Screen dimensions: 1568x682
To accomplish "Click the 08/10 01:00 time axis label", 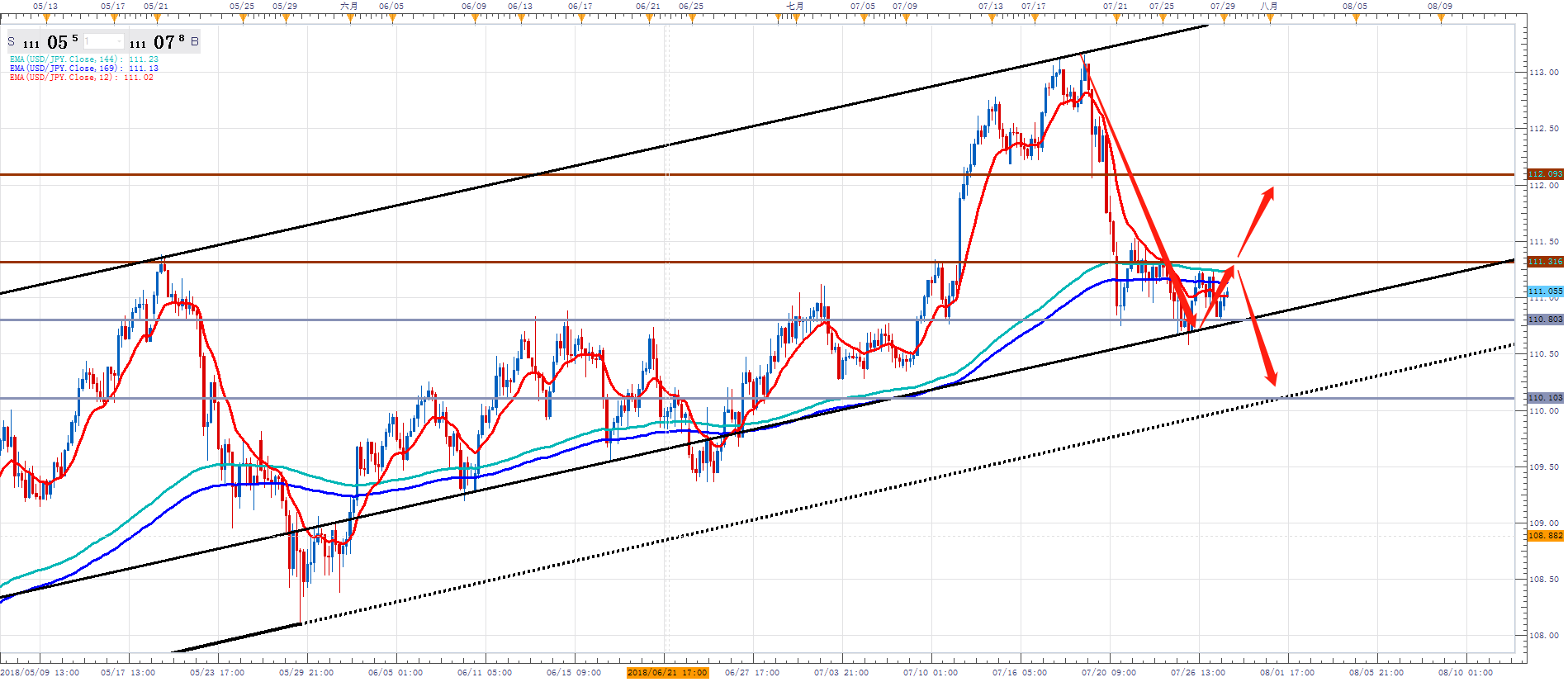I will tap(1465, 673).
